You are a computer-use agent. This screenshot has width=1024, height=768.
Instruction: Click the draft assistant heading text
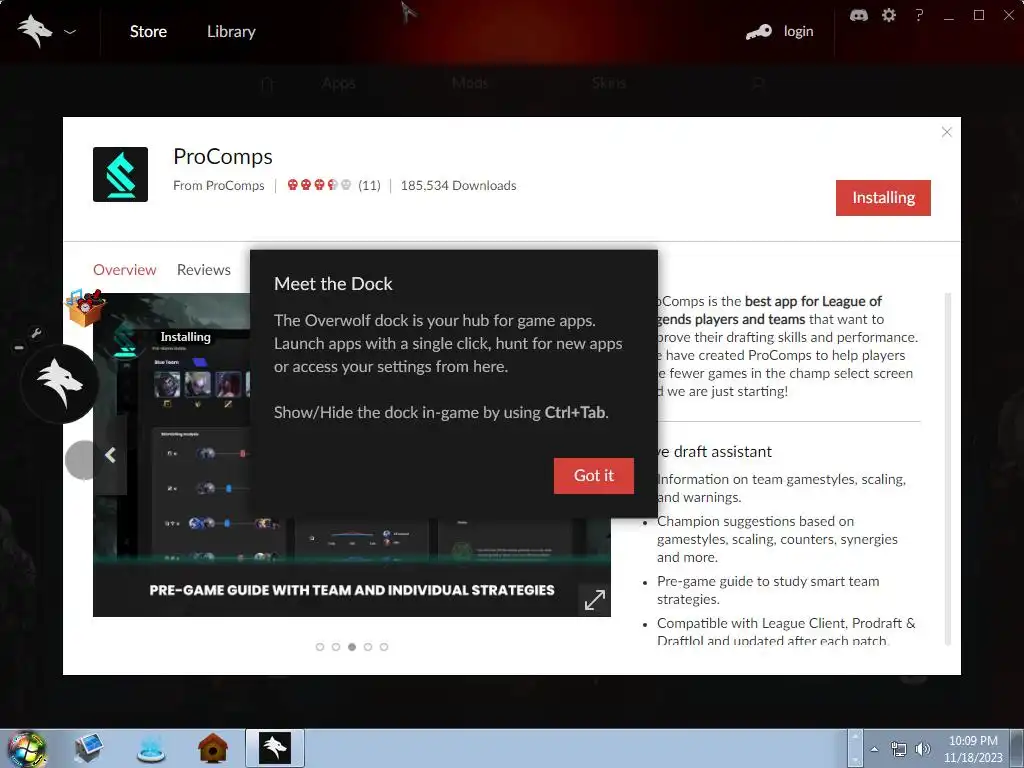click(x=714, y=452)
